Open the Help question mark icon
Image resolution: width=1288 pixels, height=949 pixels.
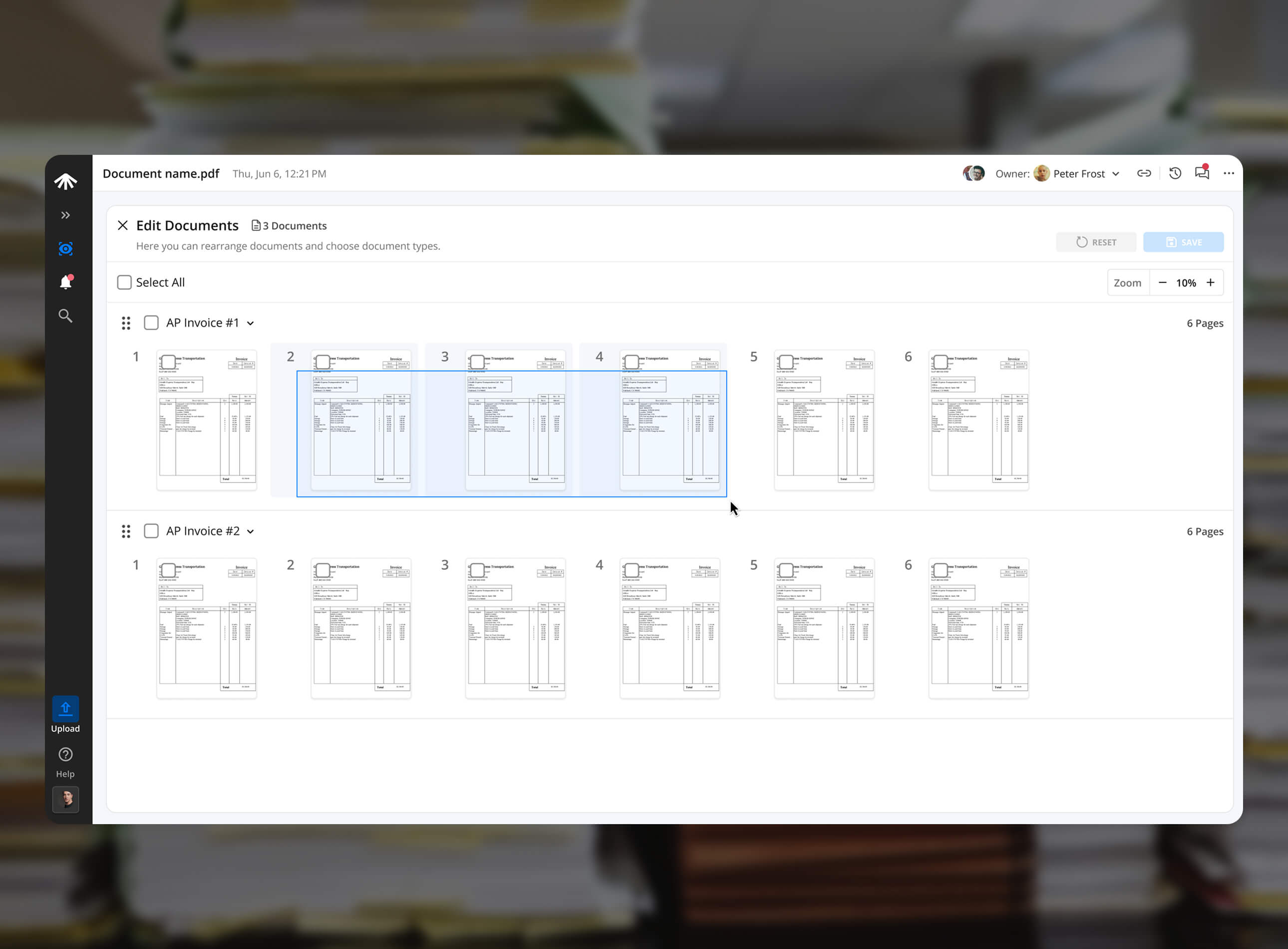(65, 754)
